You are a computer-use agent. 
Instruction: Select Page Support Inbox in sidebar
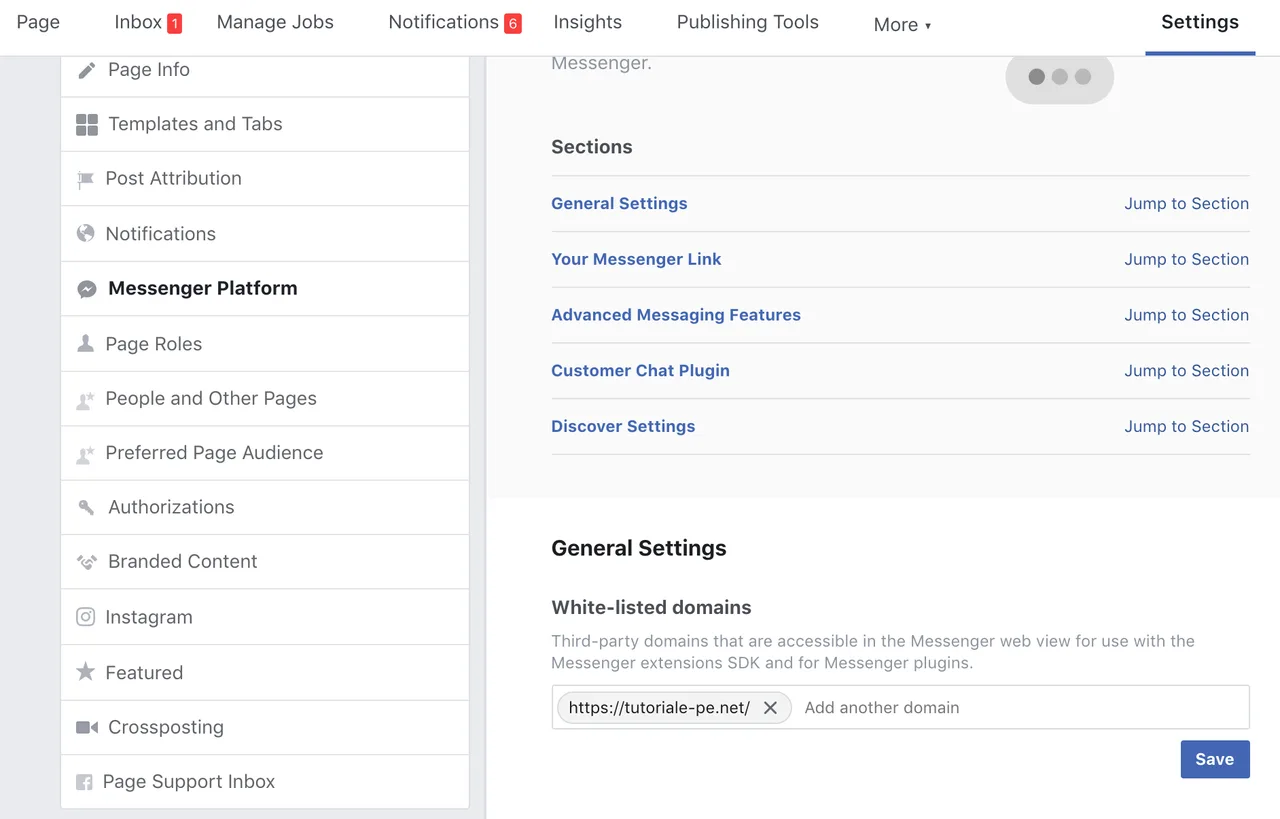pos(189,782)
